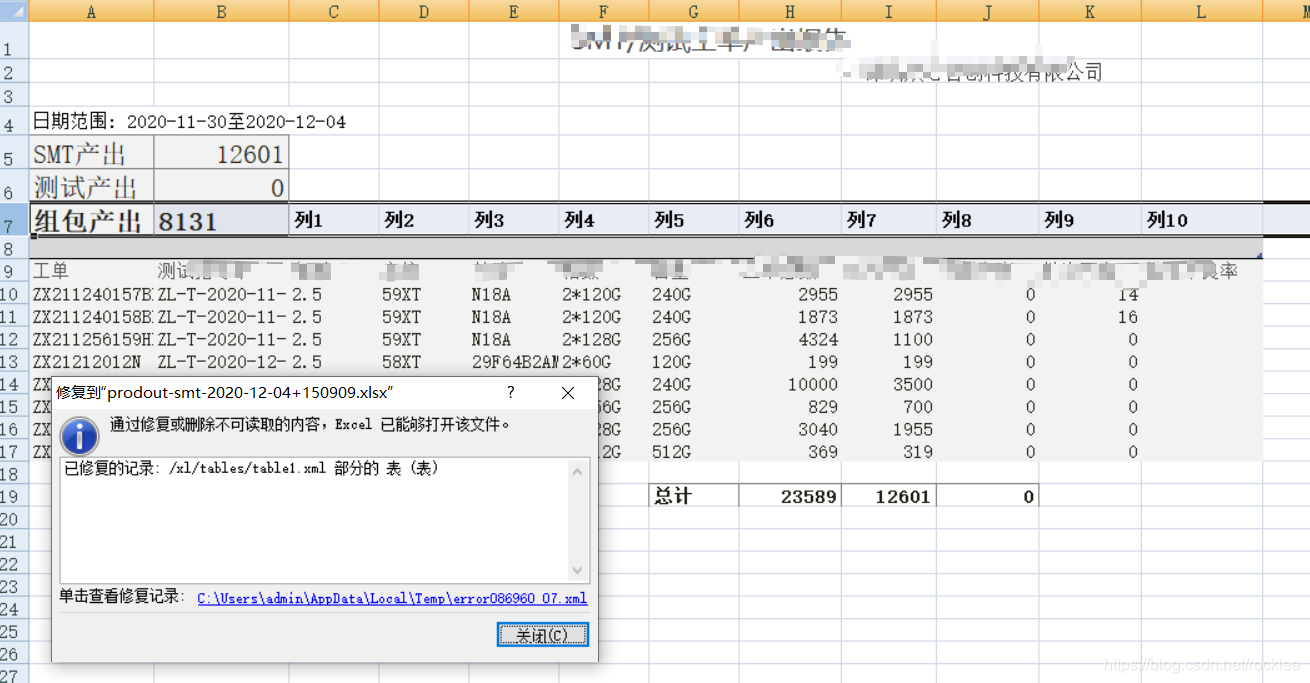Click the Help question mark in the dialog title bar
This screenshot has width=1310, height=683.
point(510,393)
